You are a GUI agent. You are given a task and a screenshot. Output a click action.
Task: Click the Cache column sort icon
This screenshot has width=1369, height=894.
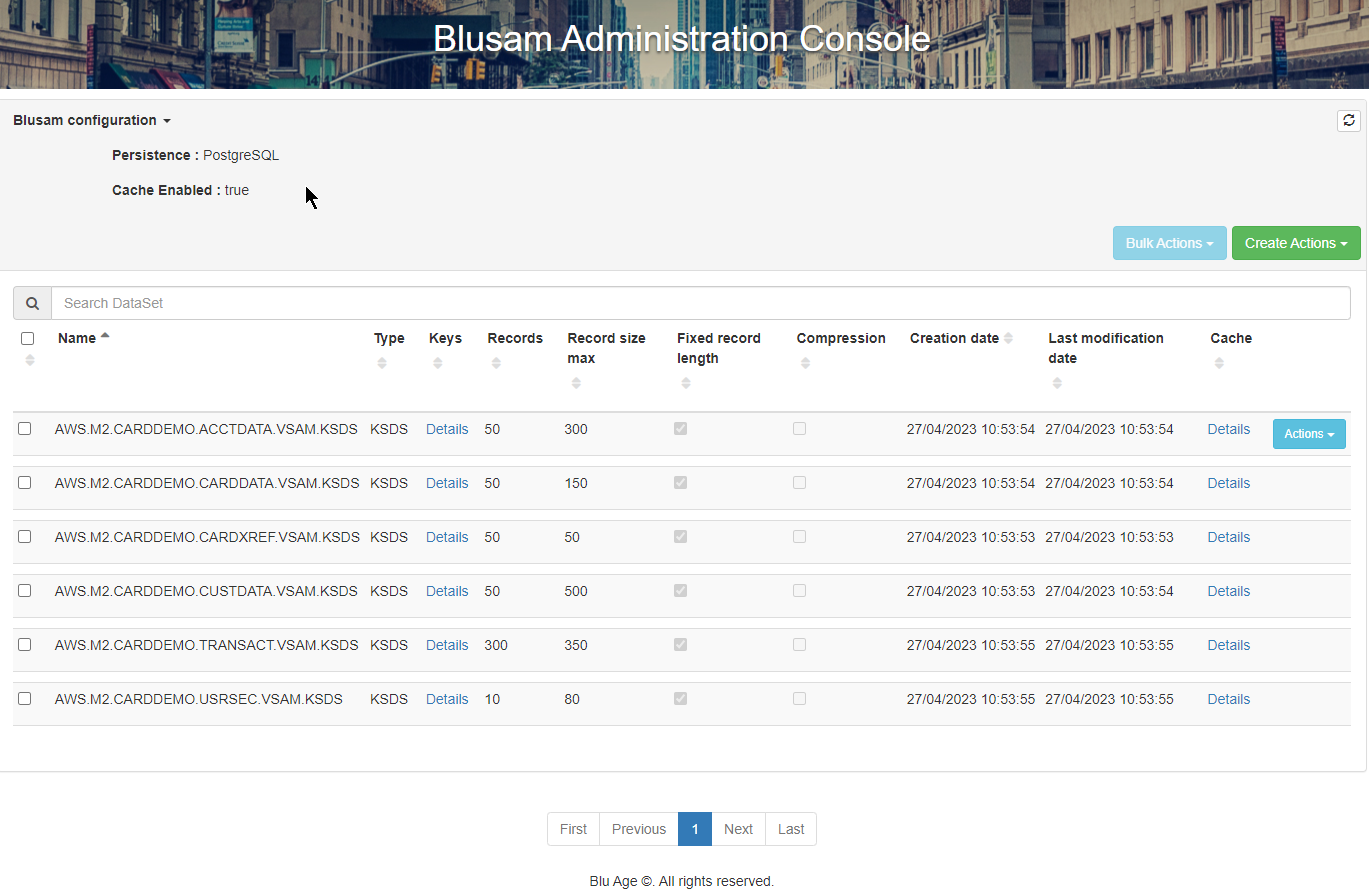point(1219,362)
